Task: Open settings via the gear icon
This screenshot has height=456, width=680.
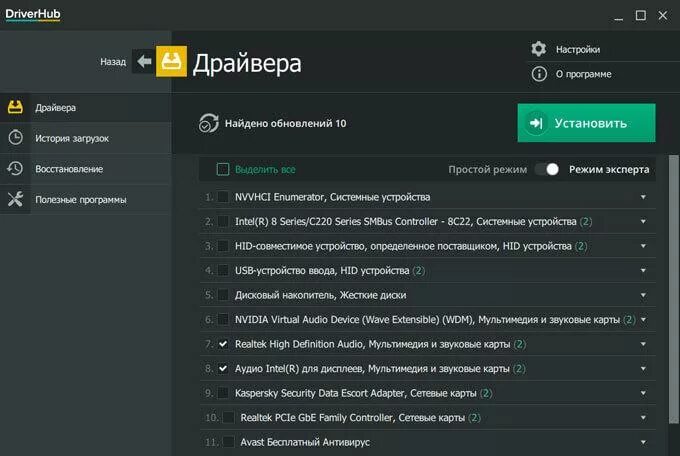Action: point(539,49)
